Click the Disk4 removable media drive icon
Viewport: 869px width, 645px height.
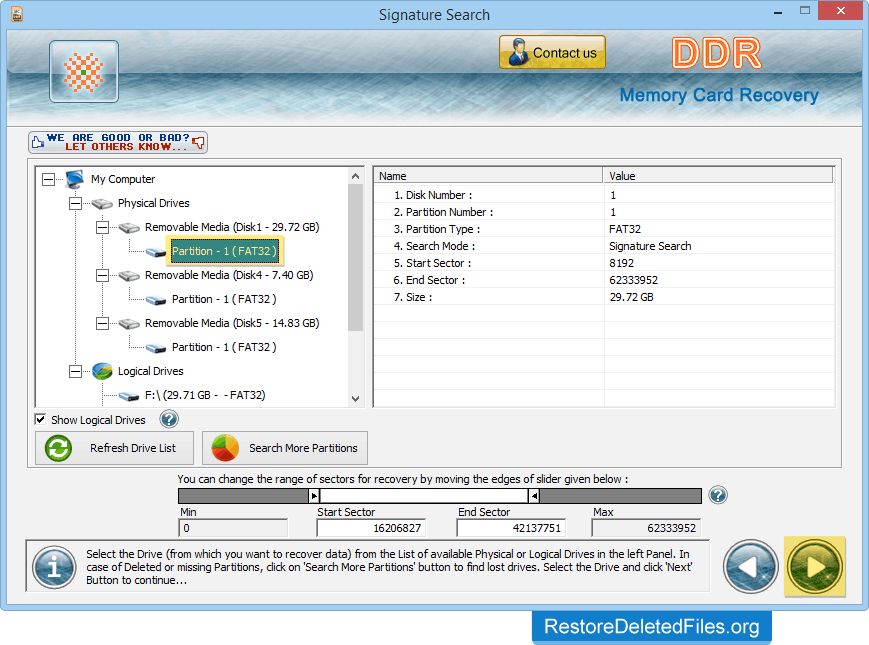pyautogui.click(x=129, y=276)
